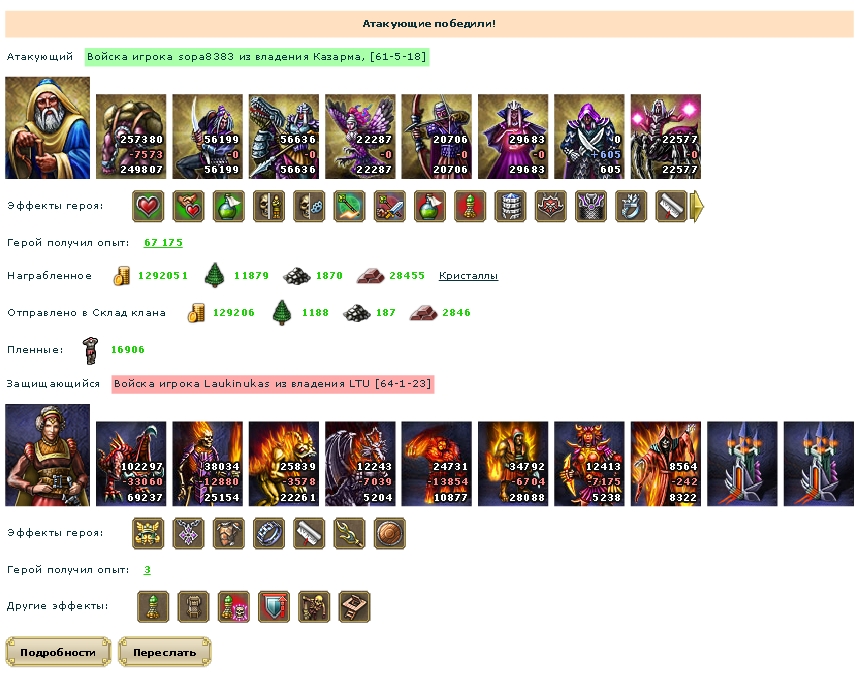Click the red shield with arrow effect
The image size is (856, 675).
pyautogui.click(x=274, y=606)
